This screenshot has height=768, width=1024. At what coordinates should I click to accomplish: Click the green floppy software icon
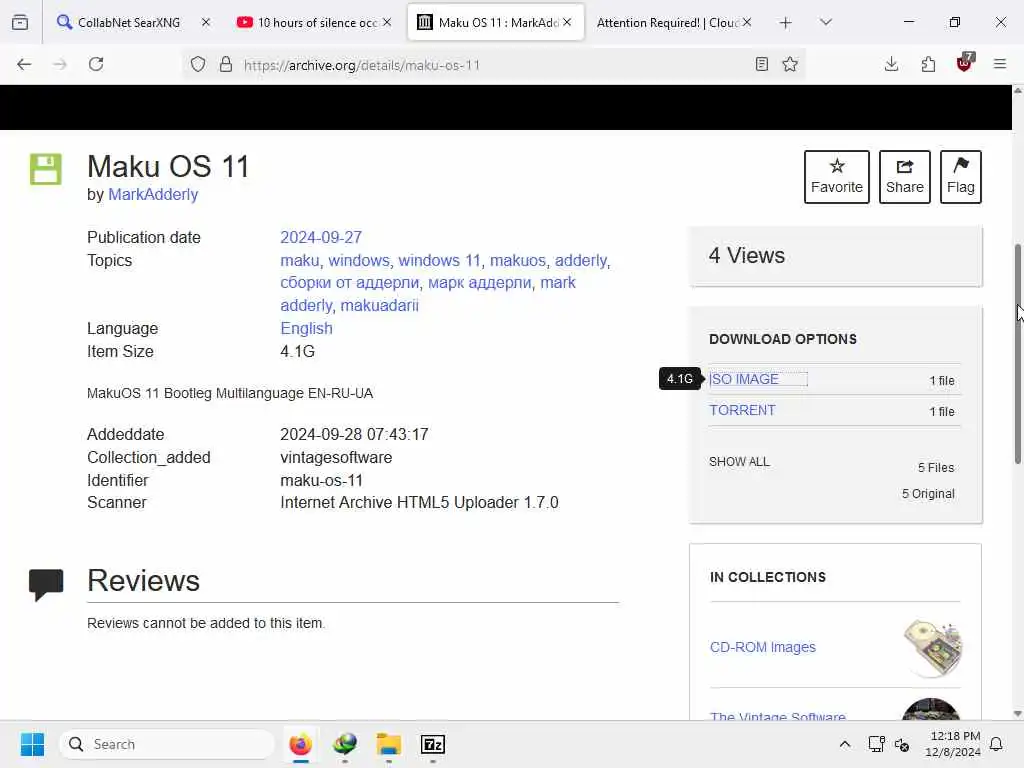coord(46,169)
